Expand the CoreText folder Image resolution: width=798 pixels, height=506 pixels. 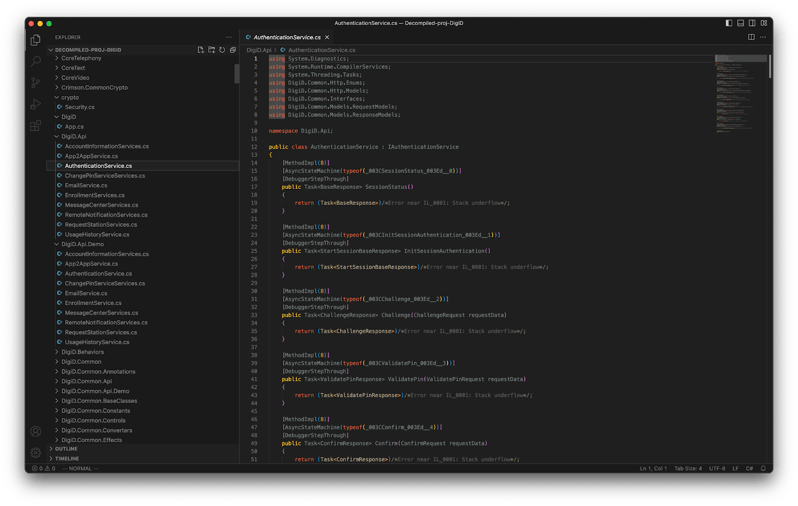(x=73, y=68)
